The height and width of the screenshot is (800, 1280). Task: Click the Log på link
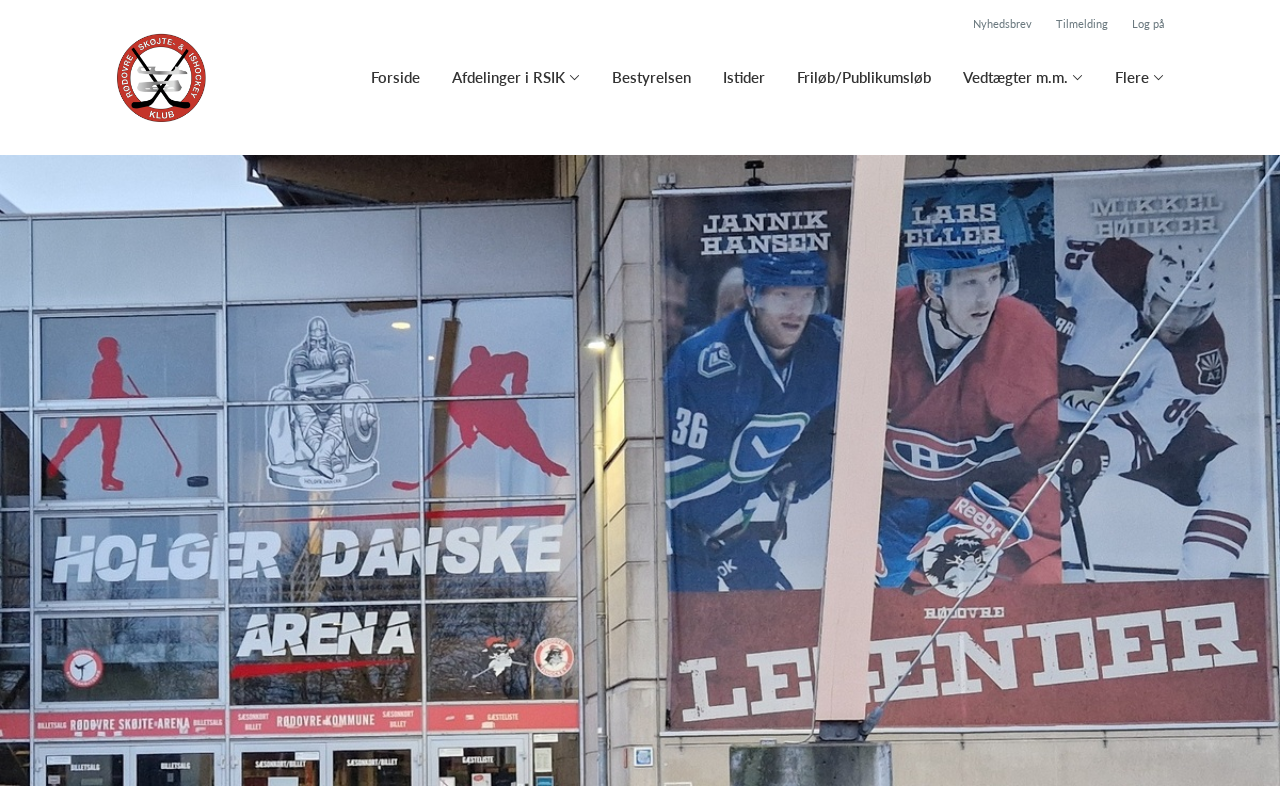coord(1148,24)
